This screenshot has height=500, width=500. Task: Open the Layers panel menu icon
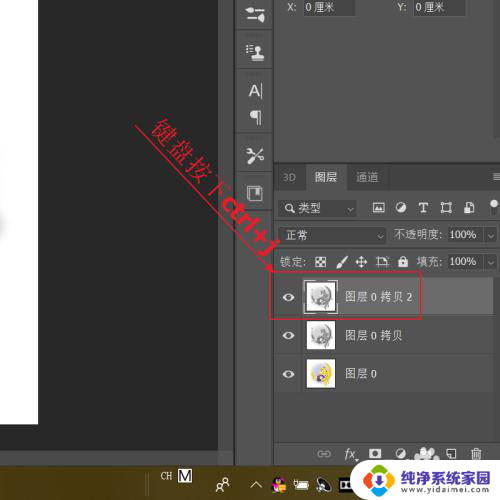[x=496, y=177]
